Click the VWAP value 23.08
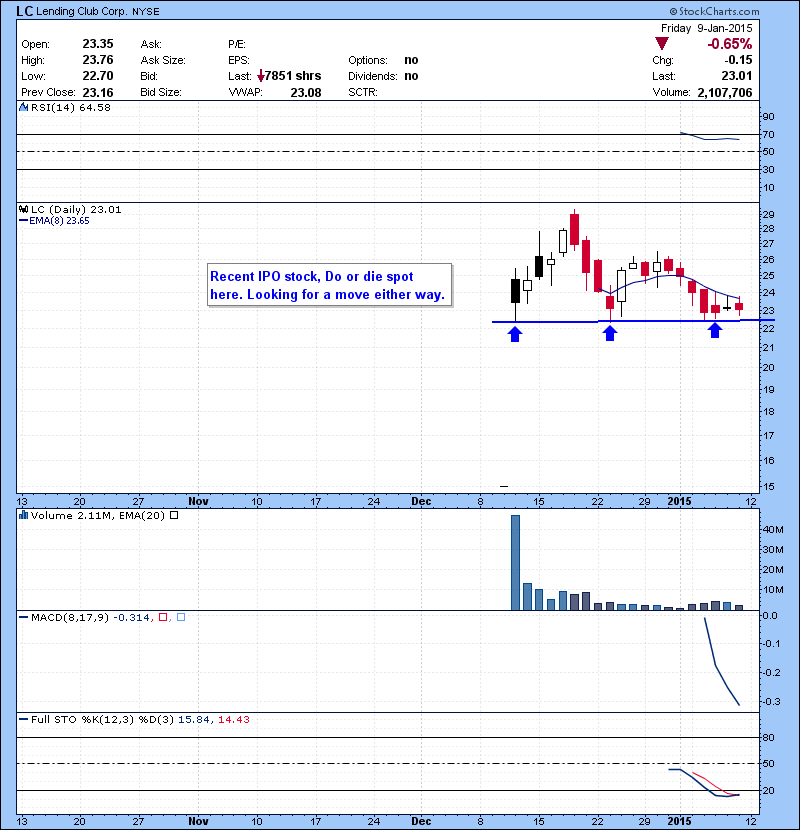The width and height of the screenshot is (800, 830). tap(306, 93)
